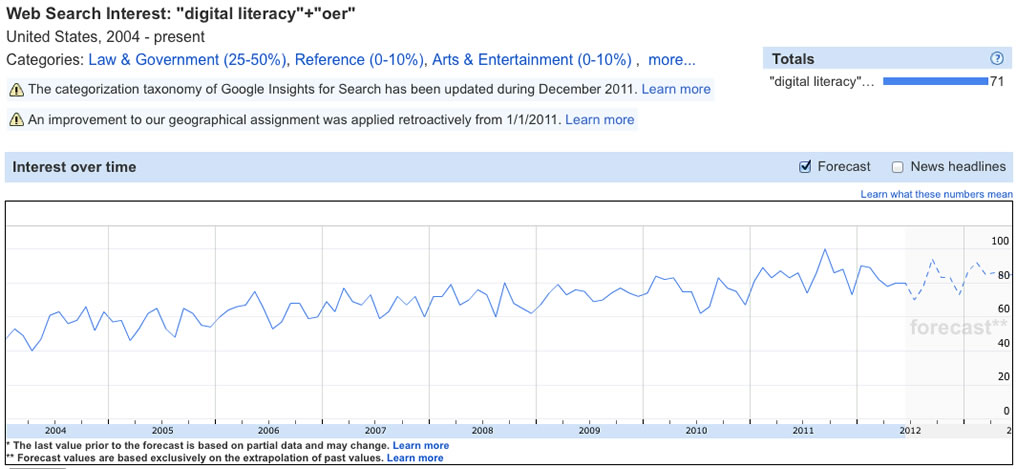The image size is (1019, 469).
Task: Click the peak point of the 2011 line
Action: [825, 249]
